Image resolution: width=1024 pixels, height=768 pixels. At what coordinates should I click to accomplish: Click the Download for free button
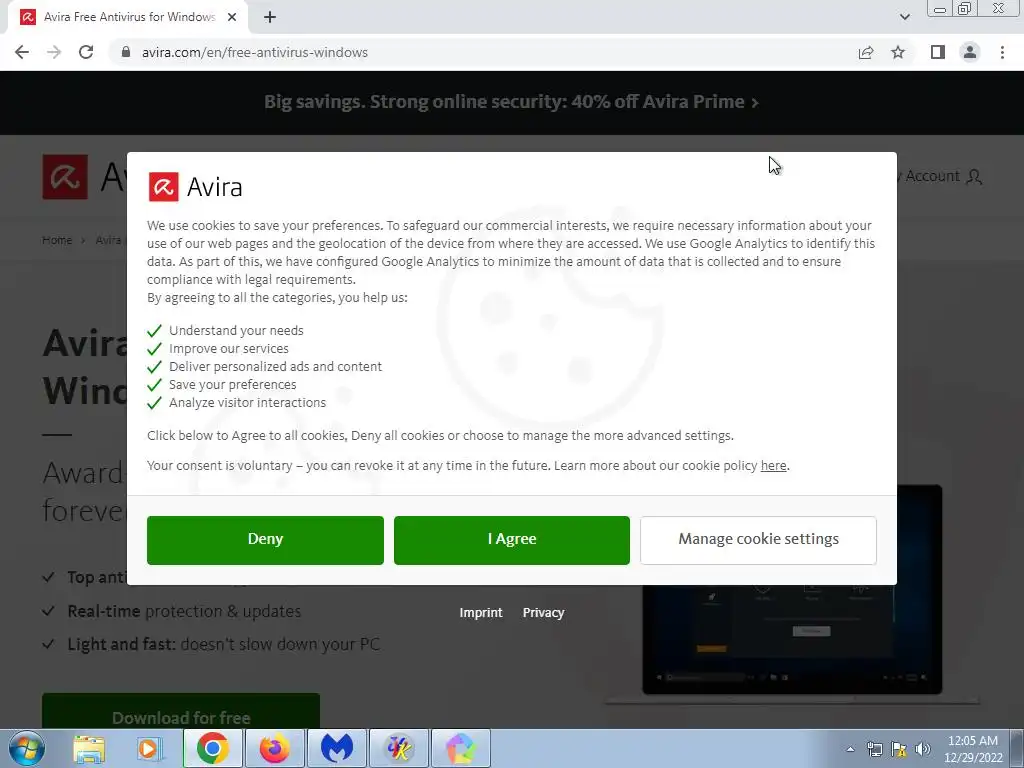[181, 711]
